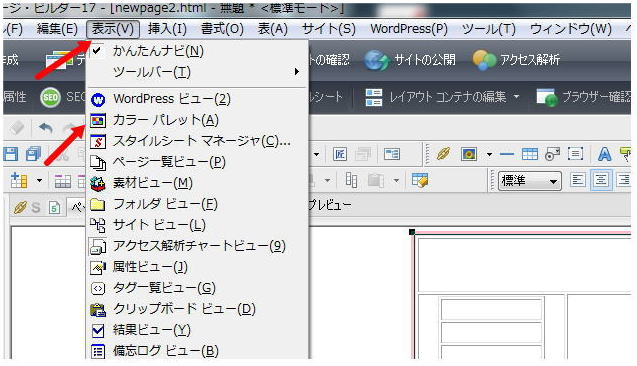Viewport: 637px width, 366px height.
Task: Click the table properties pencil icon
Action: (x=420, y=180)
